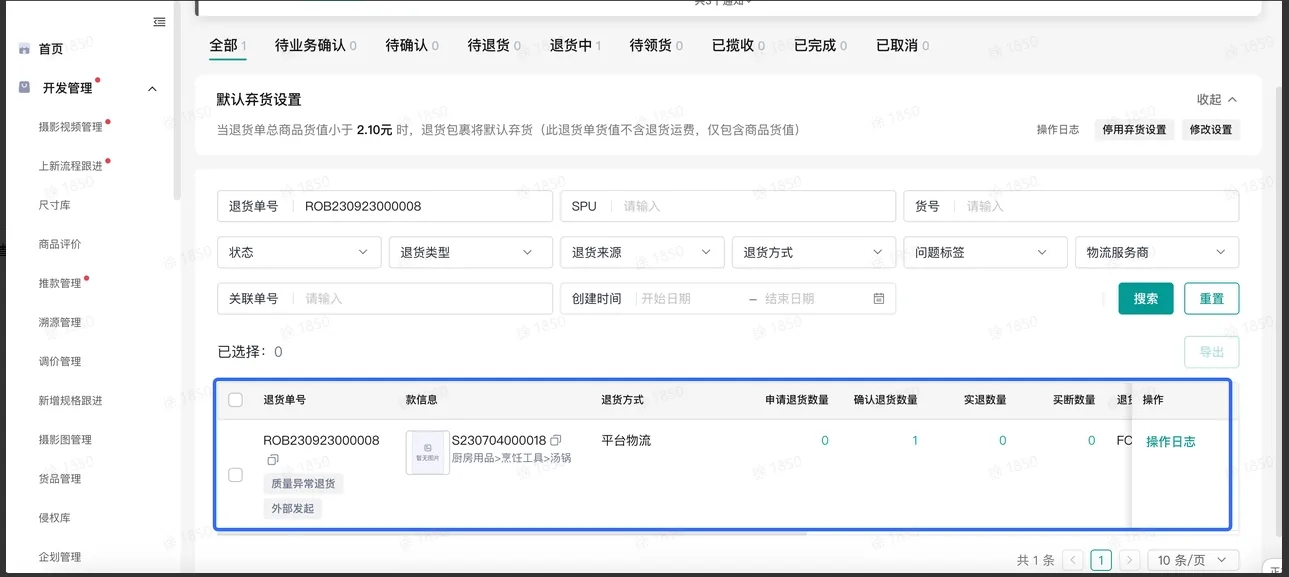The height and width of the screenshot is (577, 1289).
Task: Open the 退货方式 dropdown
Action: click(814, 252)
